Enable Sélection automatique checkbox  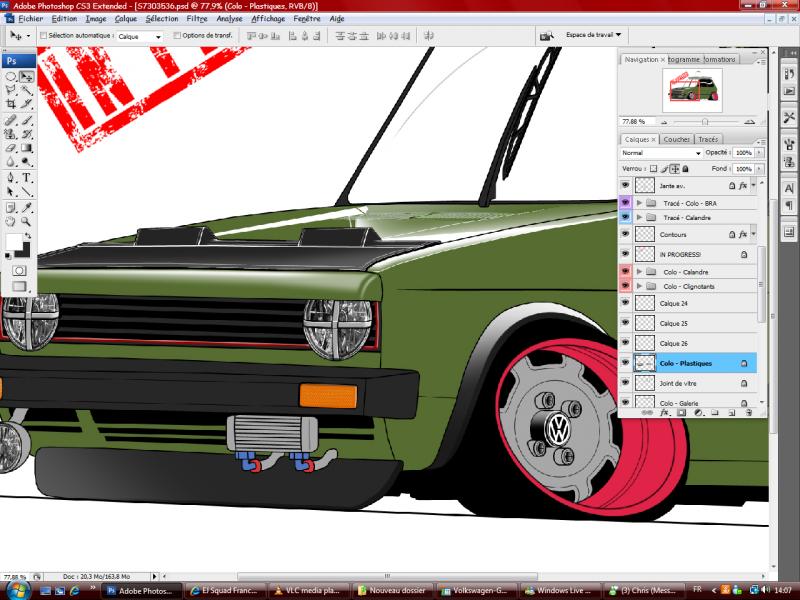point(43,36)
